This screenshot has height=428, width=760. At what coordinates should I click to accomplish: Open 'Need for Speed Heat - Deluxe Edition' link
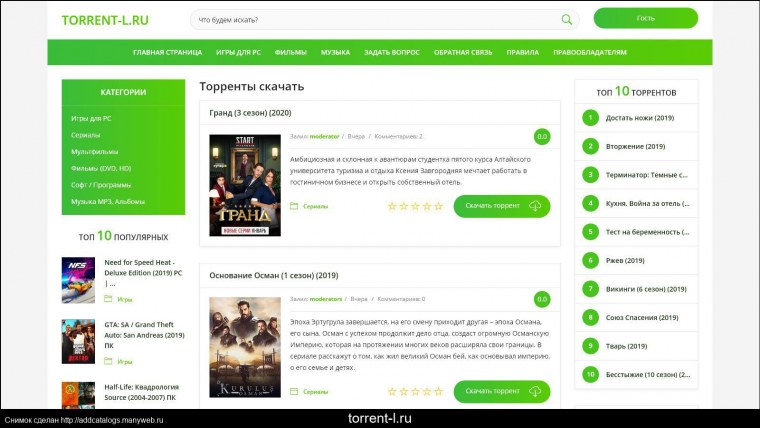pos(143,273)
